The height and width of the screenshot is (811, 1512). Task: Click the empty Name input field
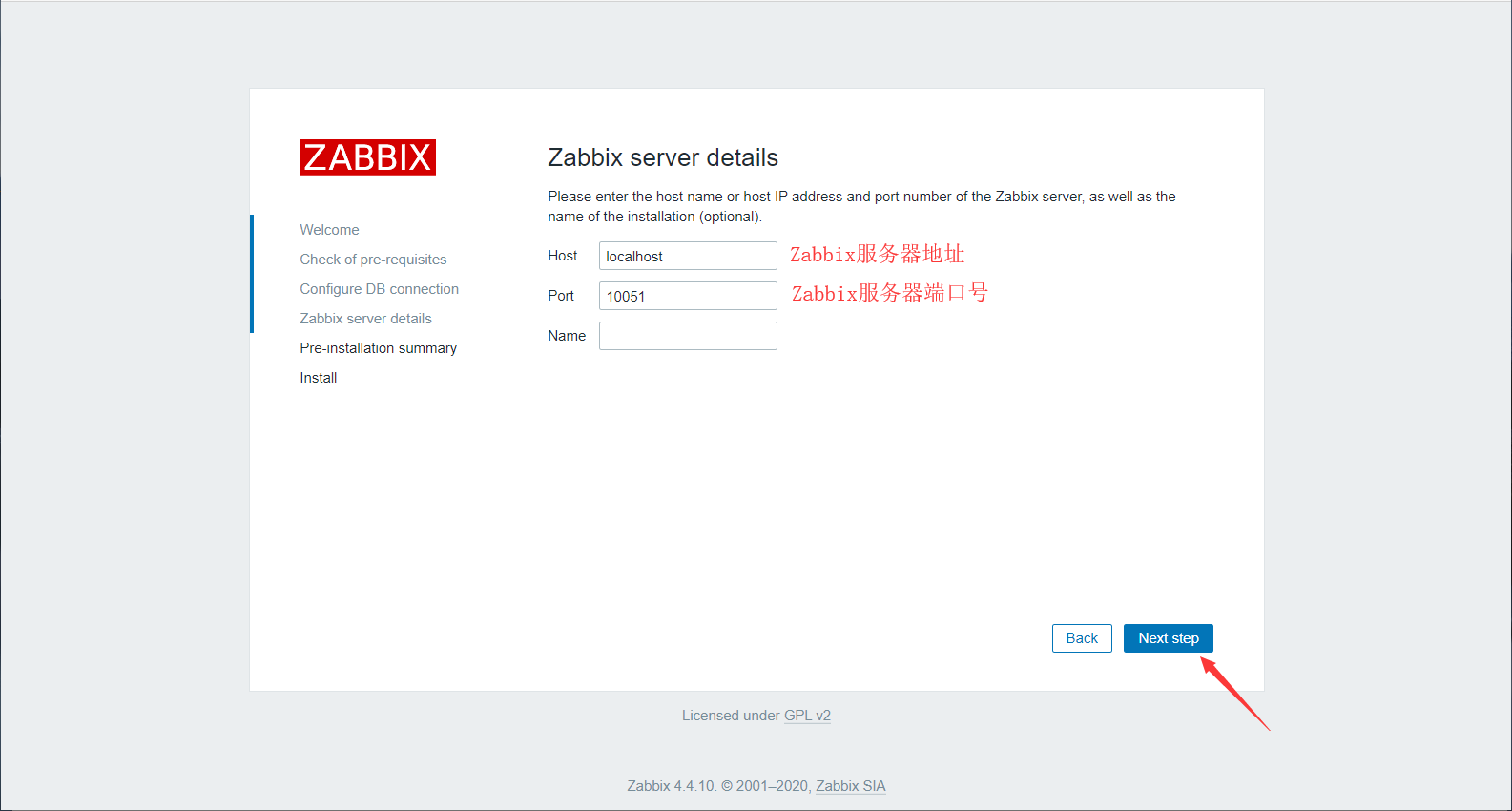click(688, 336)
